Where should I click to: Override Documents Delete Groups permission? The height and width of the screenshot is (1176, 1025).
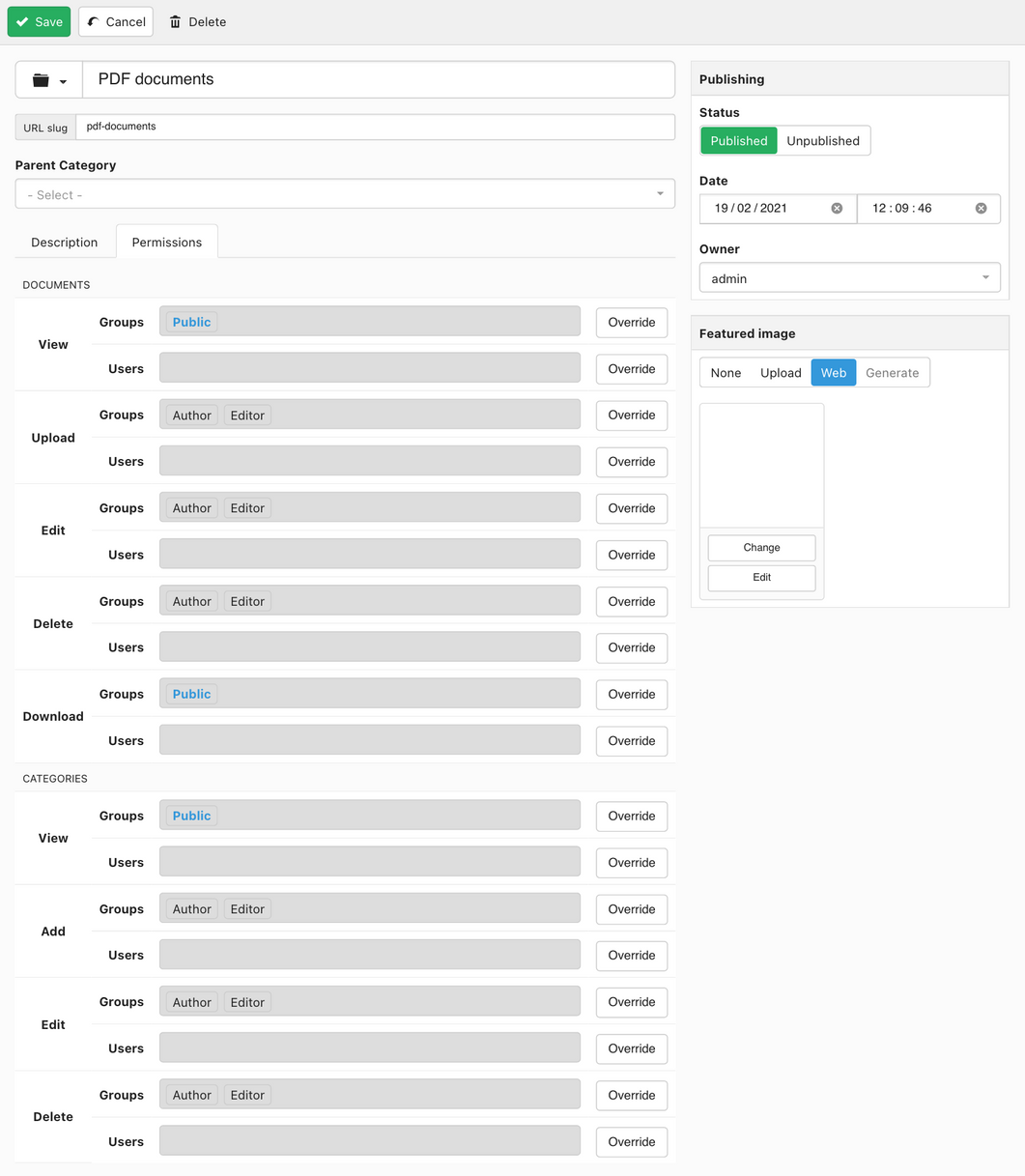(x=632, y=601)
